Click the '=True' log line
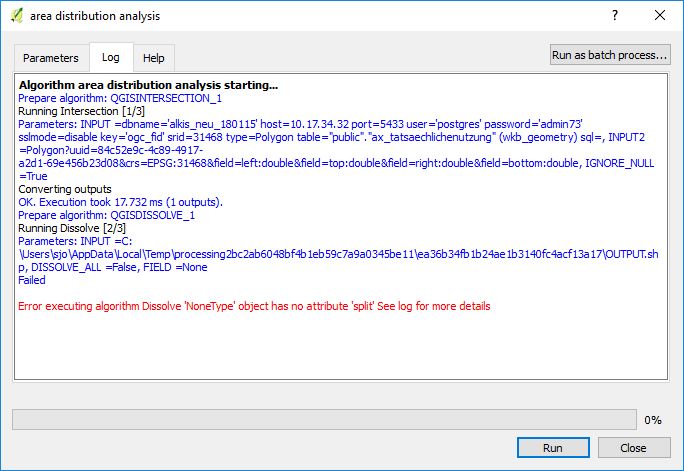Viewport: 684px width, 471px height. coord(33,176)
